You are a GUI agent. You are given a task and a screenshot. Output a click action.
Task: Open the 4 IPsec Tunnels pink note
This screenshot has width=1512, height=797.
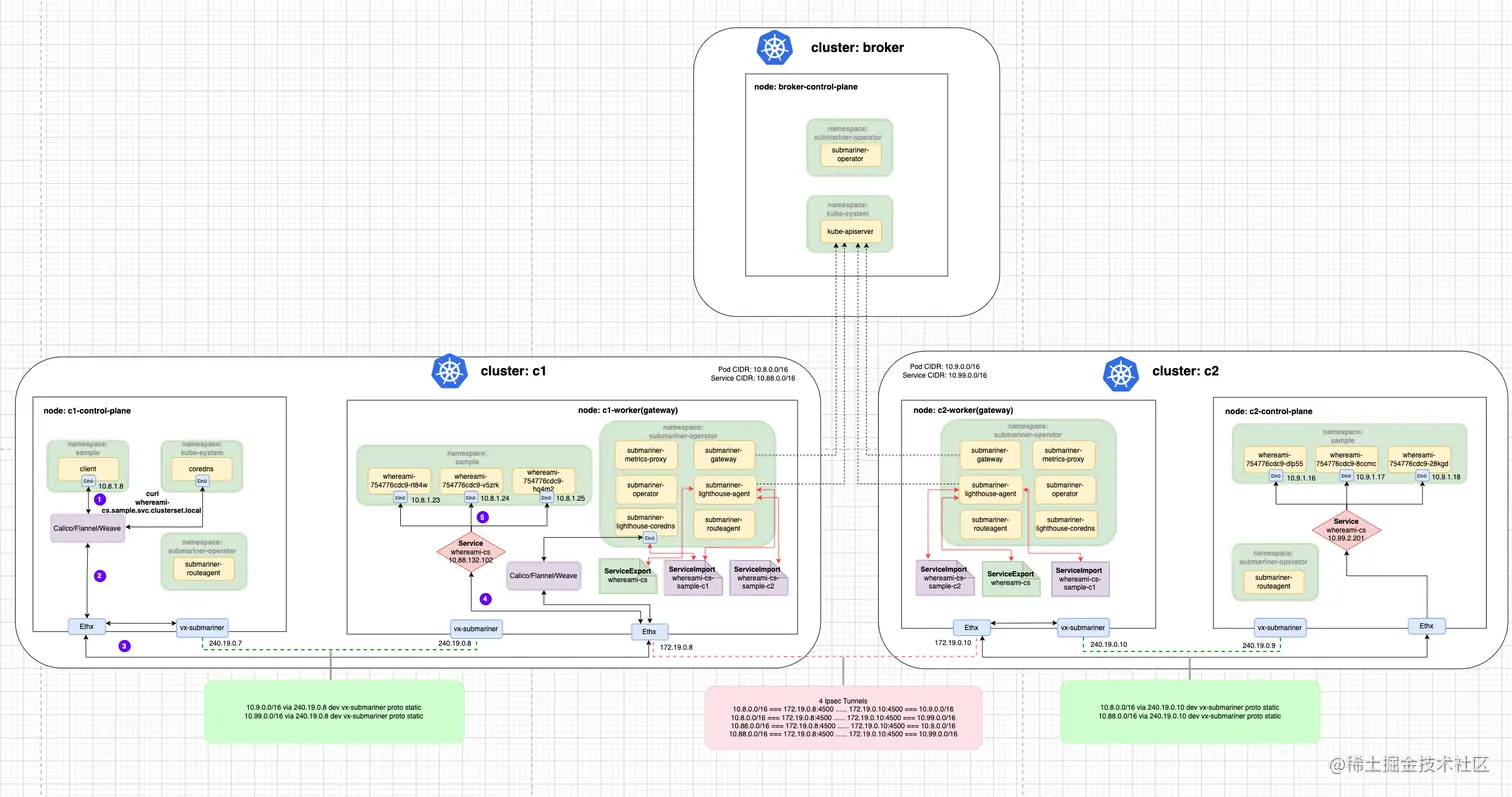843,718
